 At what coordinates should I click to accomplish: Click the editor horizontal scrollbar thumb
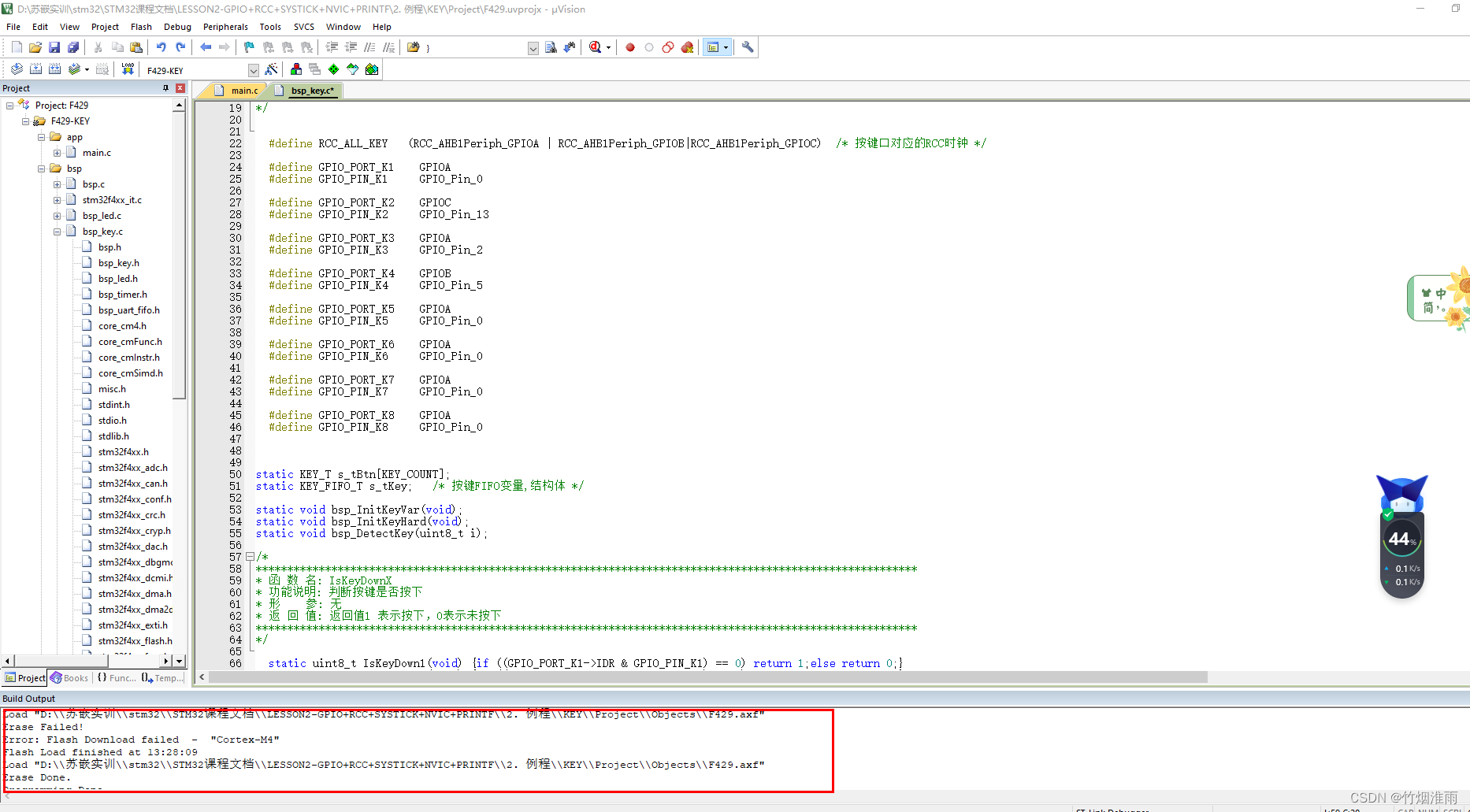coord(708,677)
